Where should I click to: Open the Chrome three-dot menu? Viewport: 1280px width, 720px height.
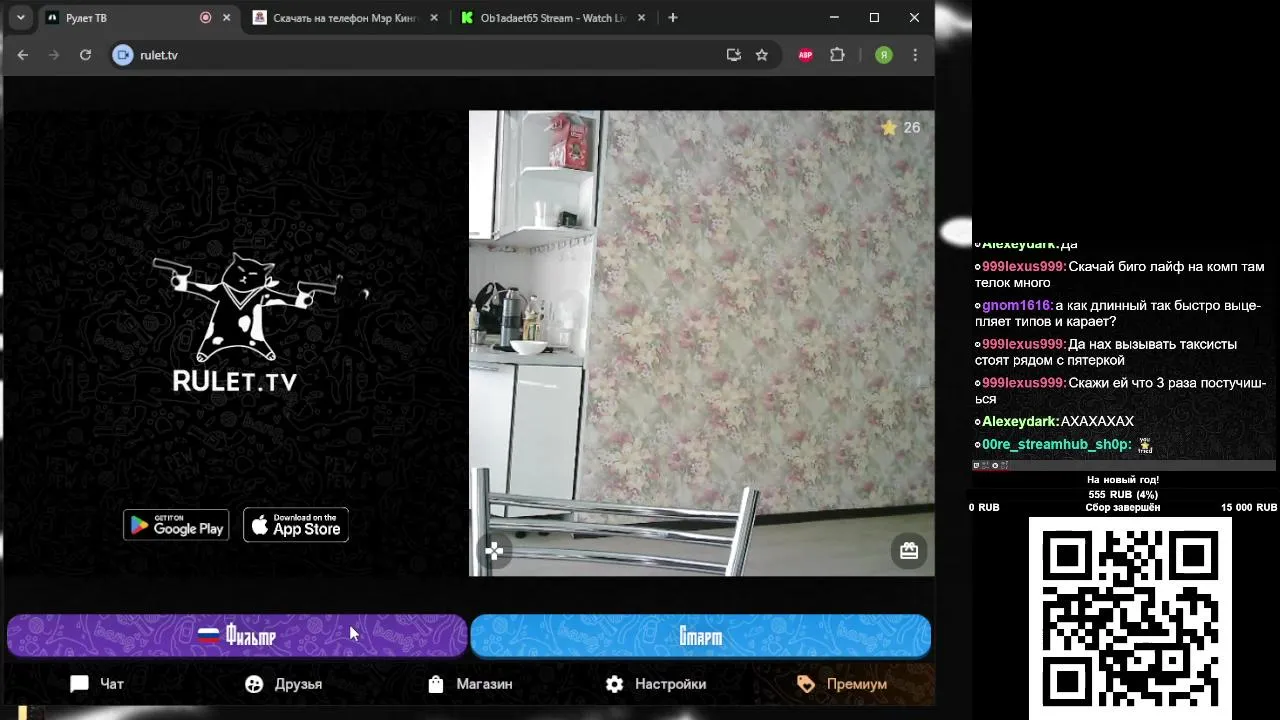coord(915,55)
